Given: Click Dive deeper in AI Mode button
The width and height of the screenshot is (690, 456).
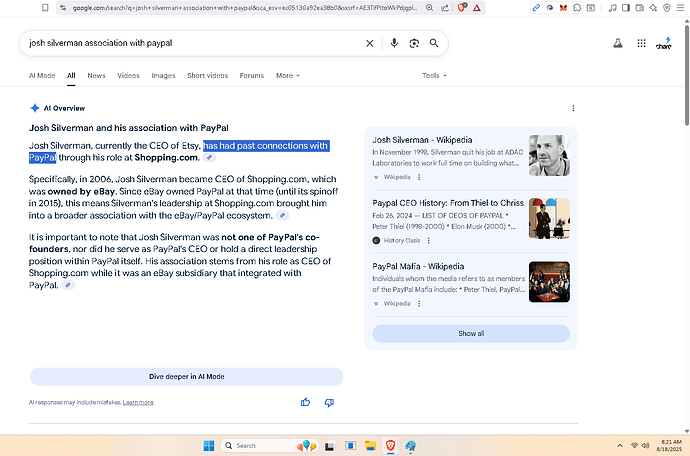Looking at the screenshot, I should pyautogui.click(x=187, y=377).
